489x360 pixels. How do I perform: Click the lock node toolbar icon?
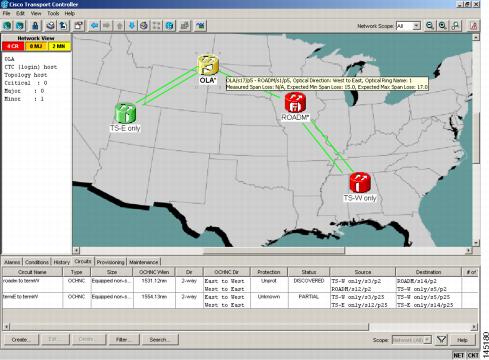point(35,26)
